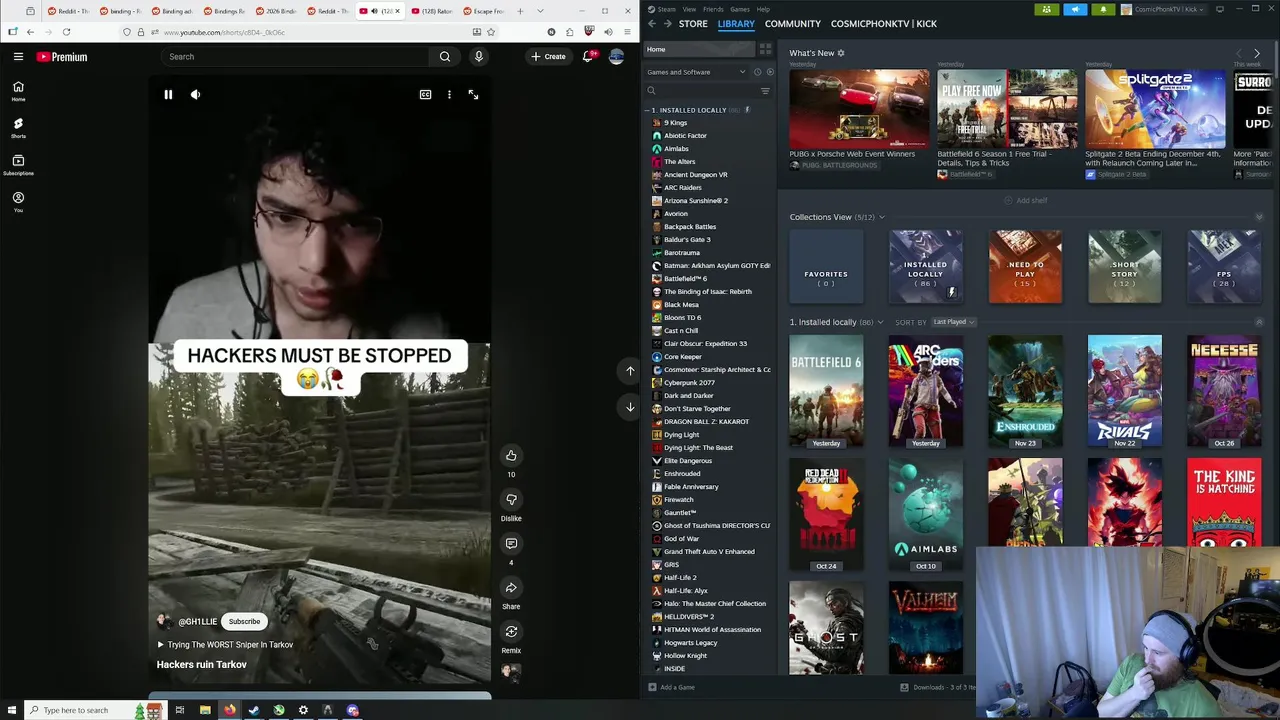
Task: Share the Short
Action: click(x=511, y=588)
